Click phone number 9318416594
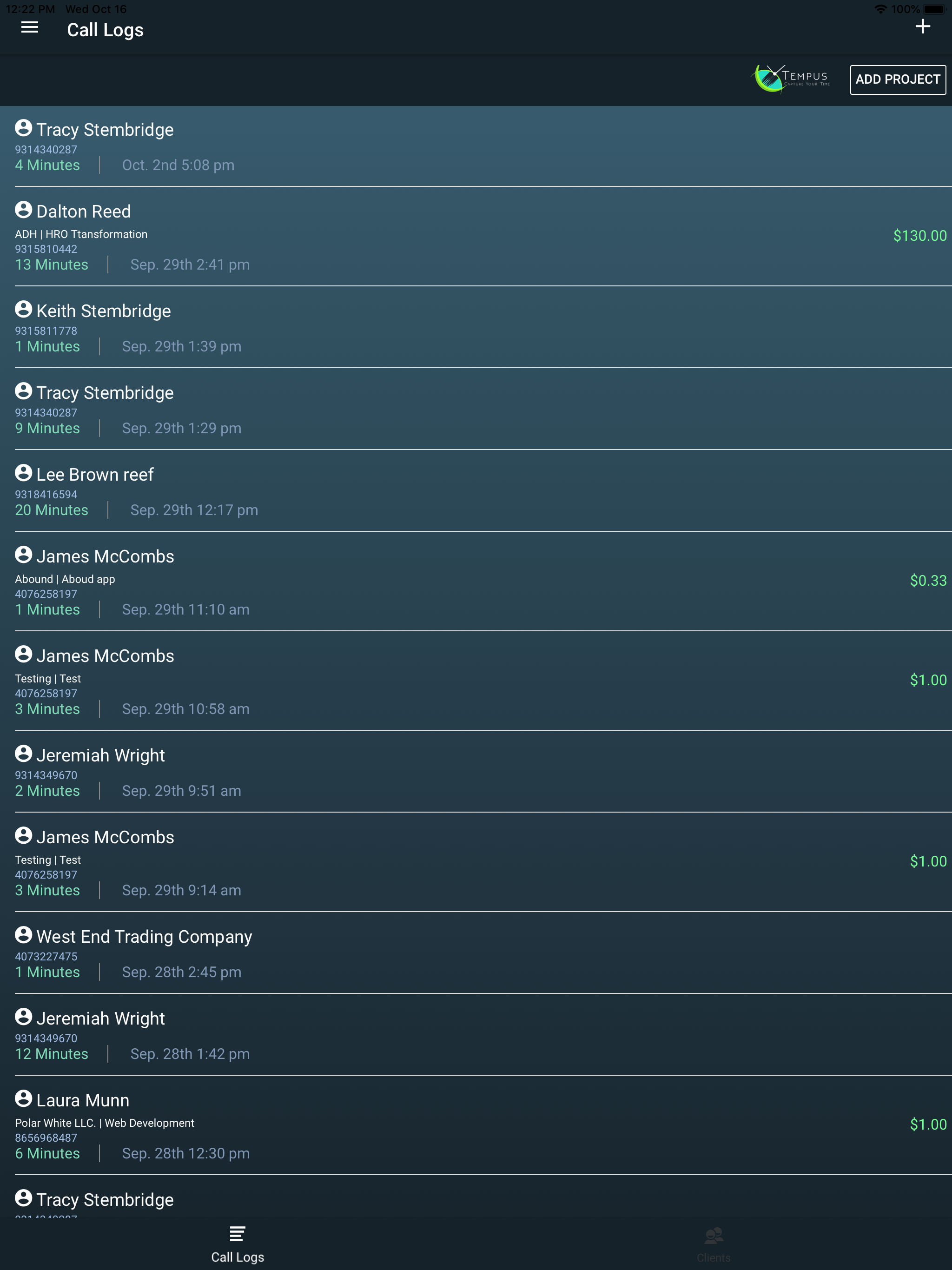Screen dimensions: 952x1270 click(46, 494)
